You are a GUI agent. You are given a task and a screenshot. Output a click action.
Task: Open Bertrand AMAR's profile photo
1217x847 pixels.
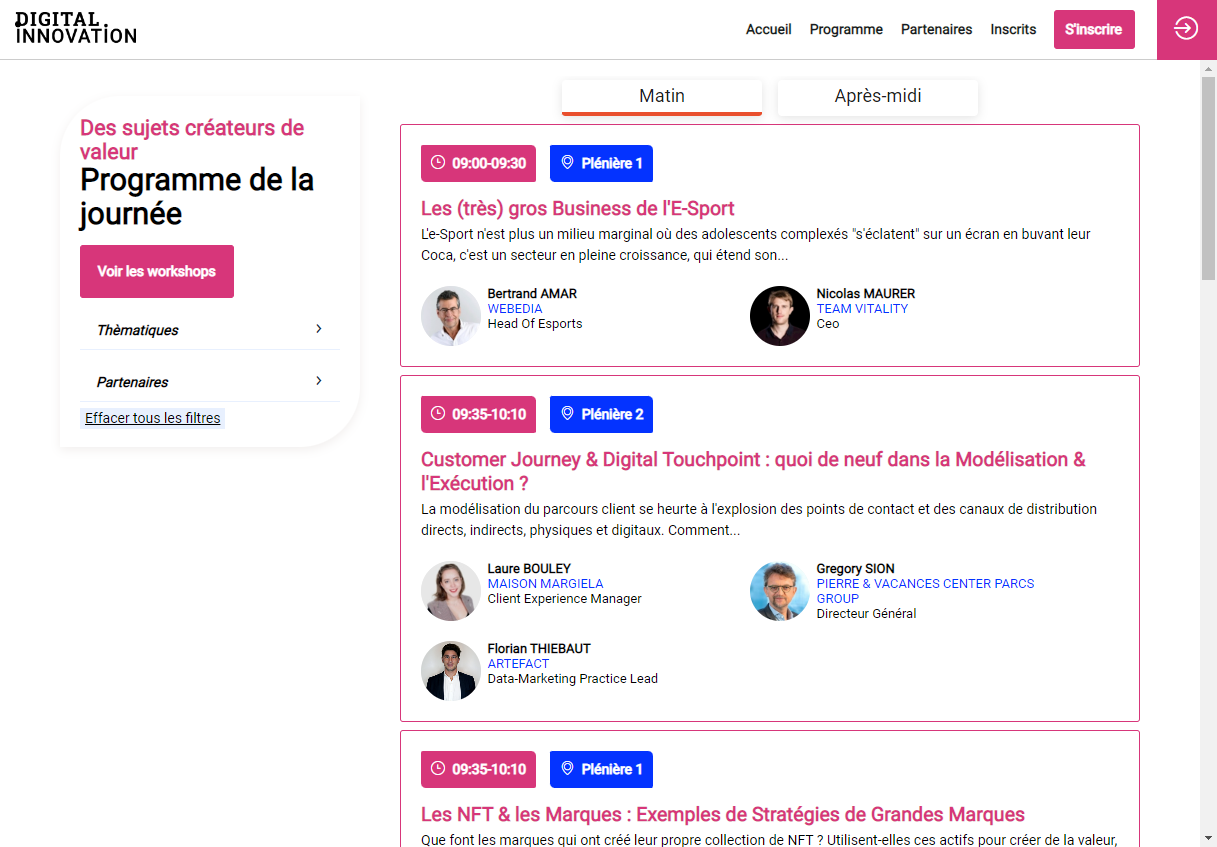click(451, 316)
